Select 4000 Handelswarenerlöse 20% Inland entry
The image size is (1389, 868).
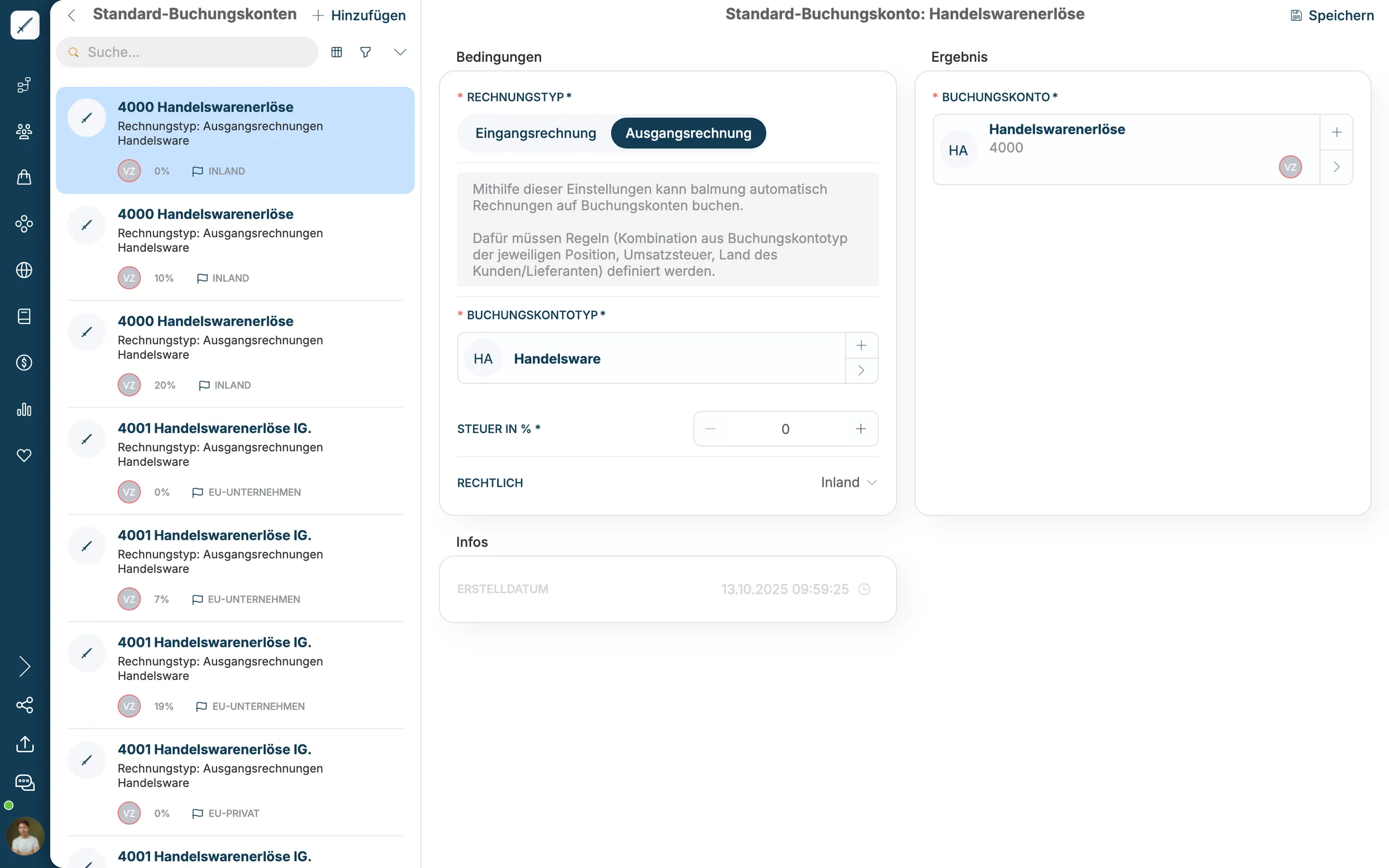[x=235, y=354]
